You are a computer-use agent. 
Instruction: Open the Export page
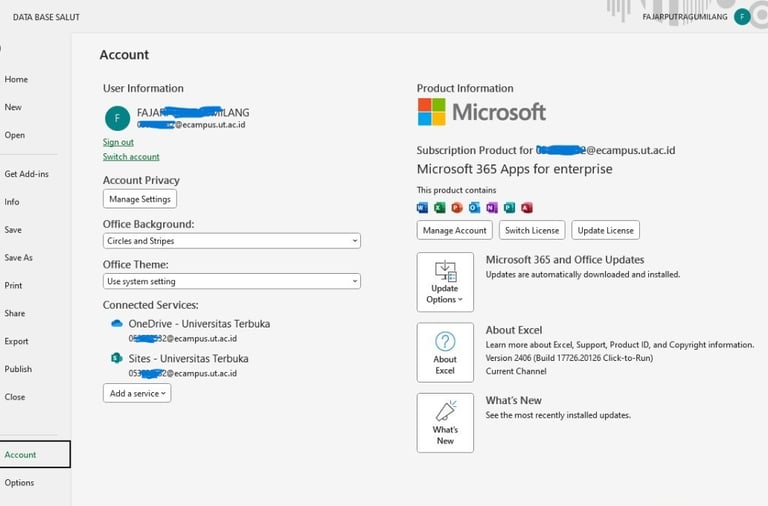click(16, 341)
